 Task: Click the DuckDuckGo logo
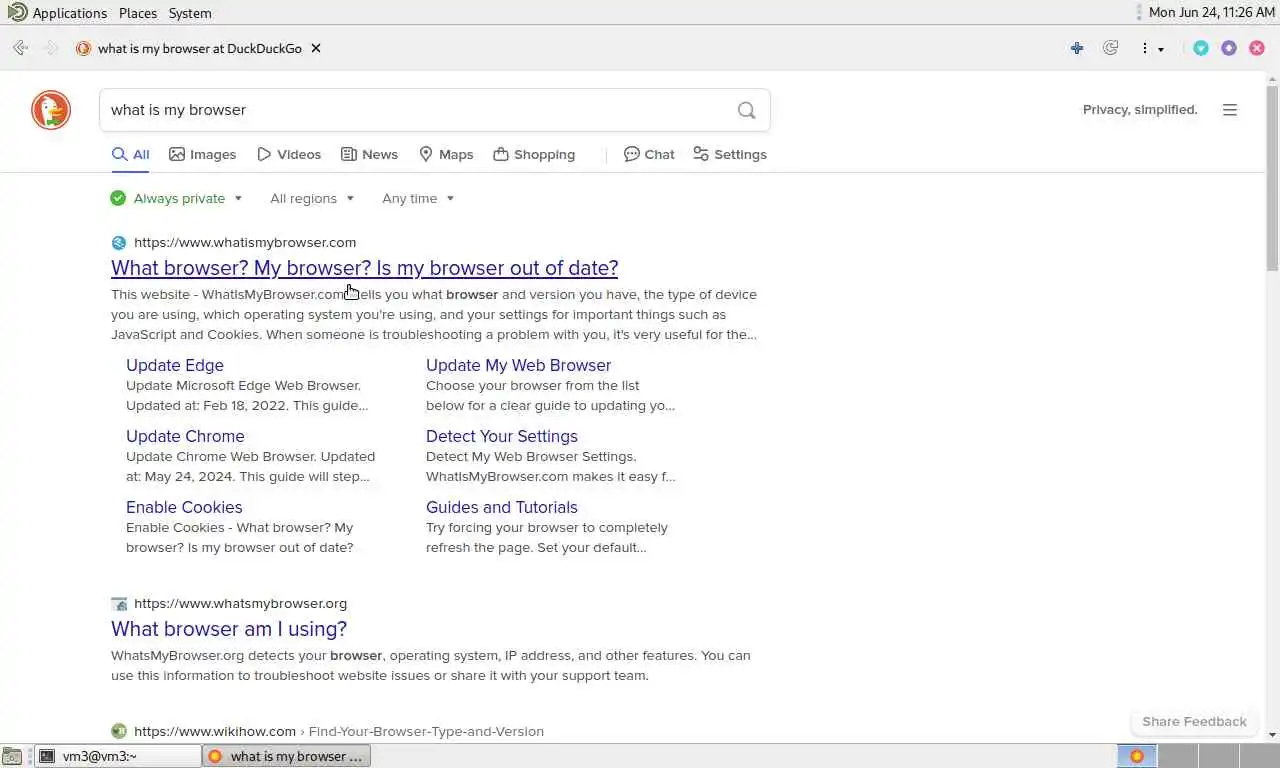click(51, 110)
